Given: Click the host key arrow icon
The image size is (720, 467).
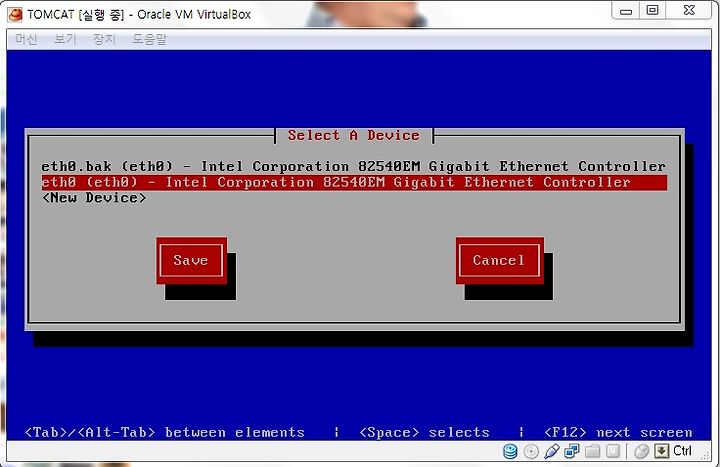Looking at the screenshot, I should tap(661, 451).
